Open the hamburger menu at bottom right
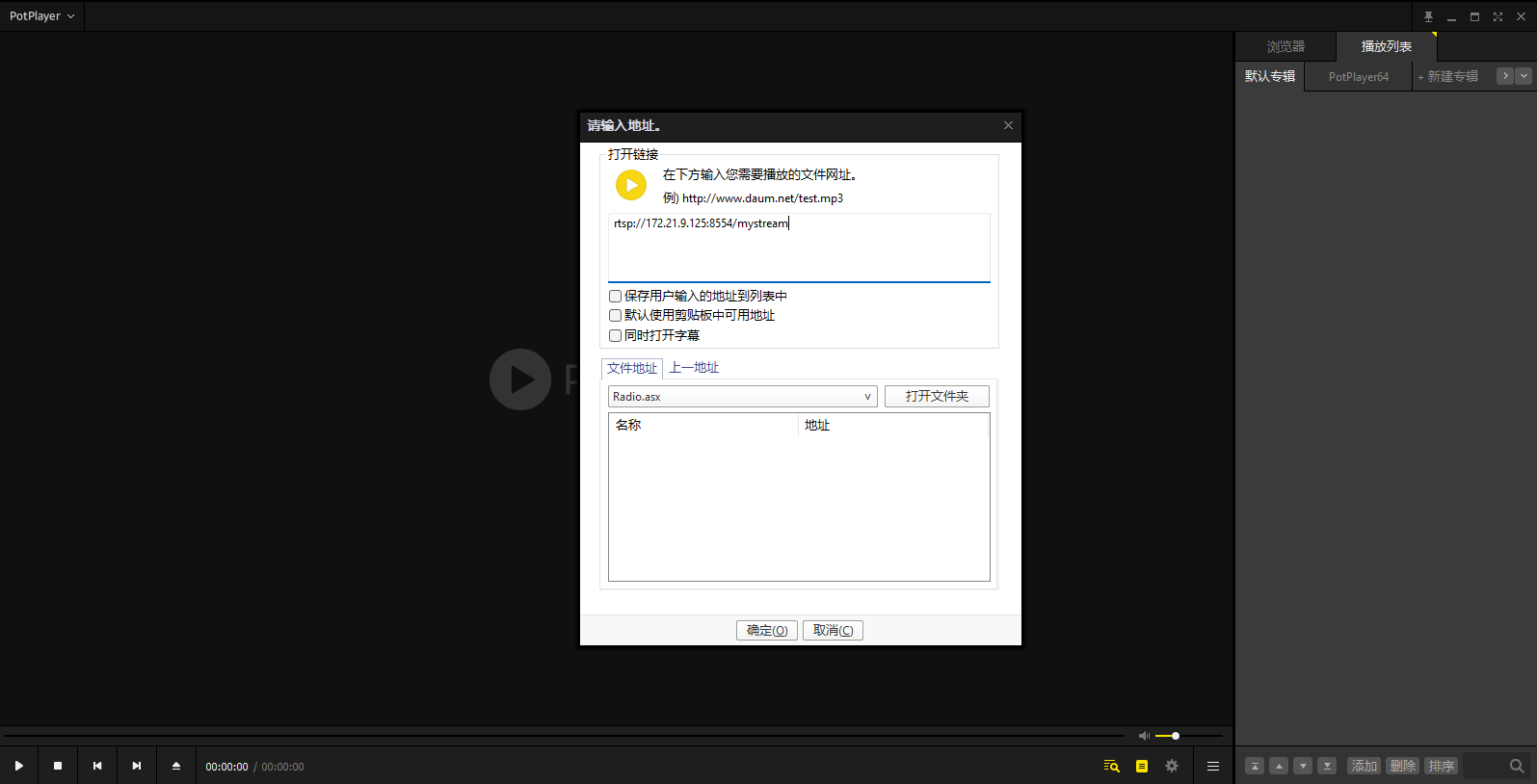 point(1213,767)
